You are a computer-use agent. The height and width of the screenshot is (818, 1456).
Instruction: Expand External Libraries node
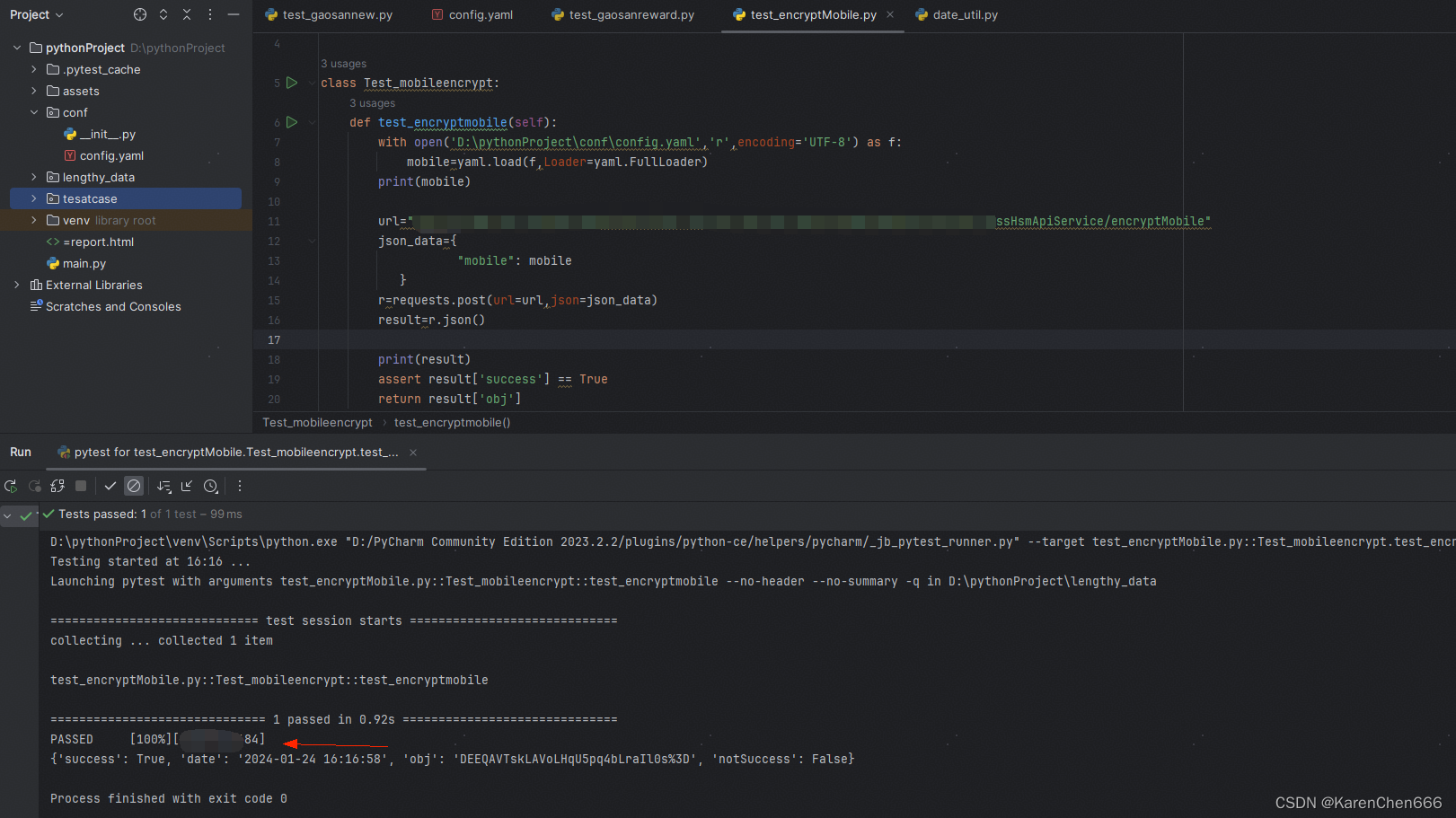click(x=17, y=285)
